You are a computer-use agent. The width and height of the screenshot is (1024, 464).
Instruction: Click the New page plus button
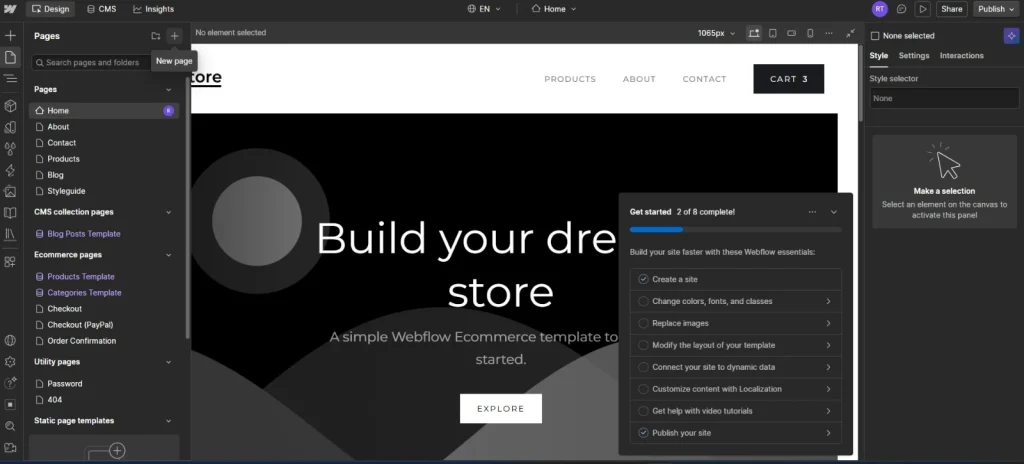pos(174,36)
